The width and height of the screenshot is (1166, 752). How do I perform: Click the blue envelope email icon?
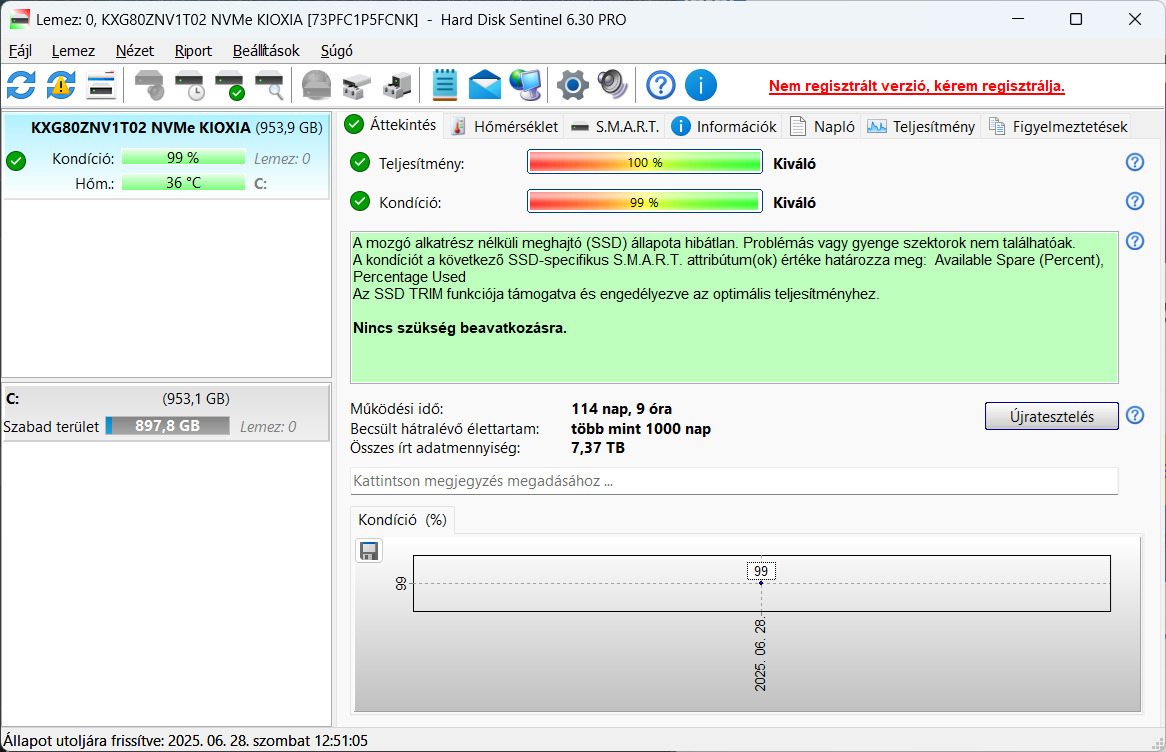(x=485, y=86)
